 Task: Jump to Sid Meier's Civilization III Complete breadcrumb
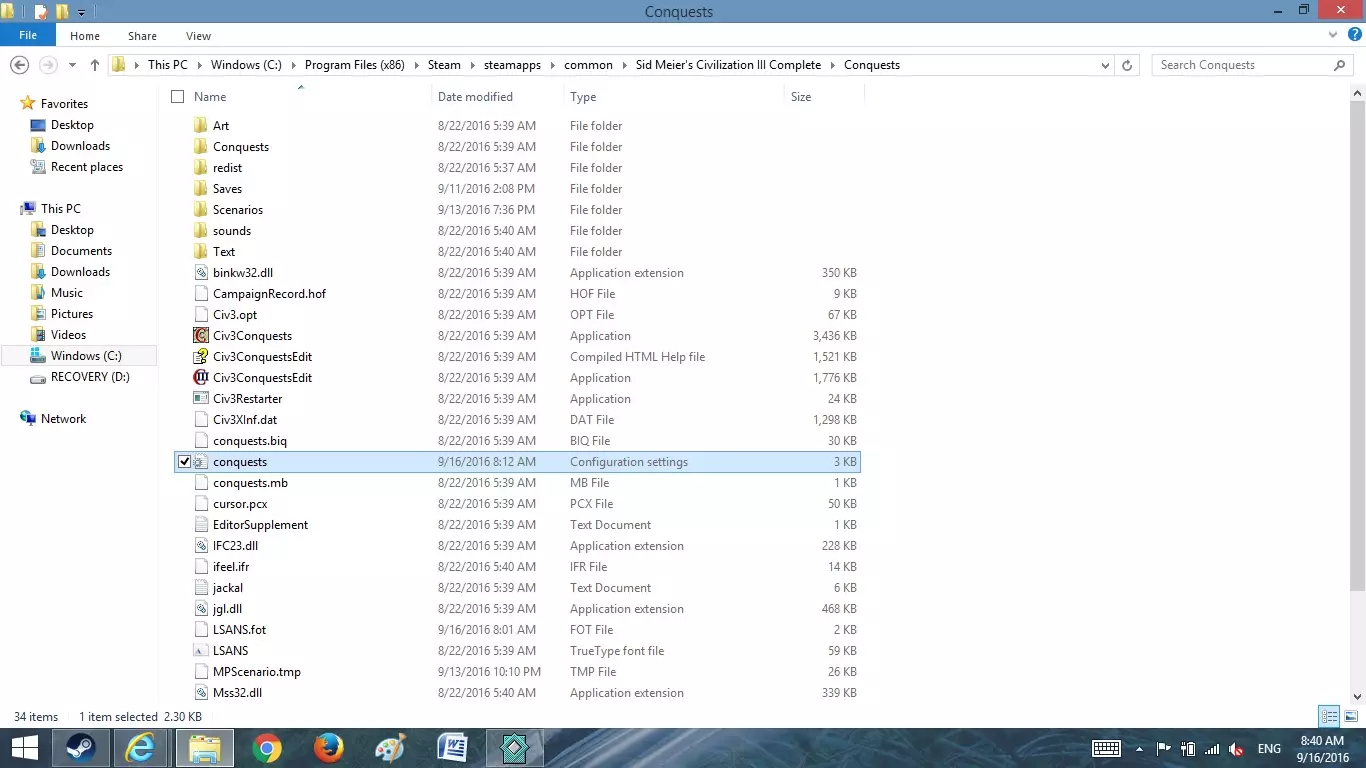[728, 65]
